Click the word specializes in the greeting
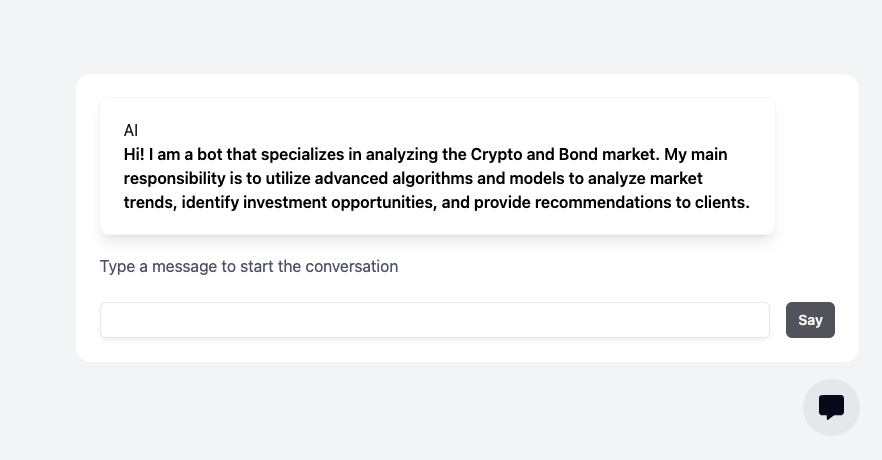The height and width of the screenshot is (460, 882). click(x=302, y=155)
